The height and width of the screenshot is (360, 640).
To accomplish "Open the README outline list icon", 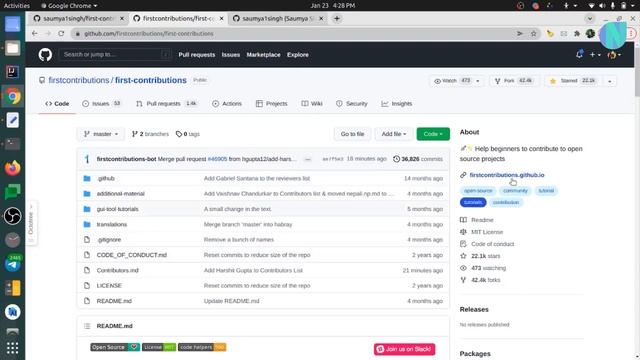I will coord(87,326).
